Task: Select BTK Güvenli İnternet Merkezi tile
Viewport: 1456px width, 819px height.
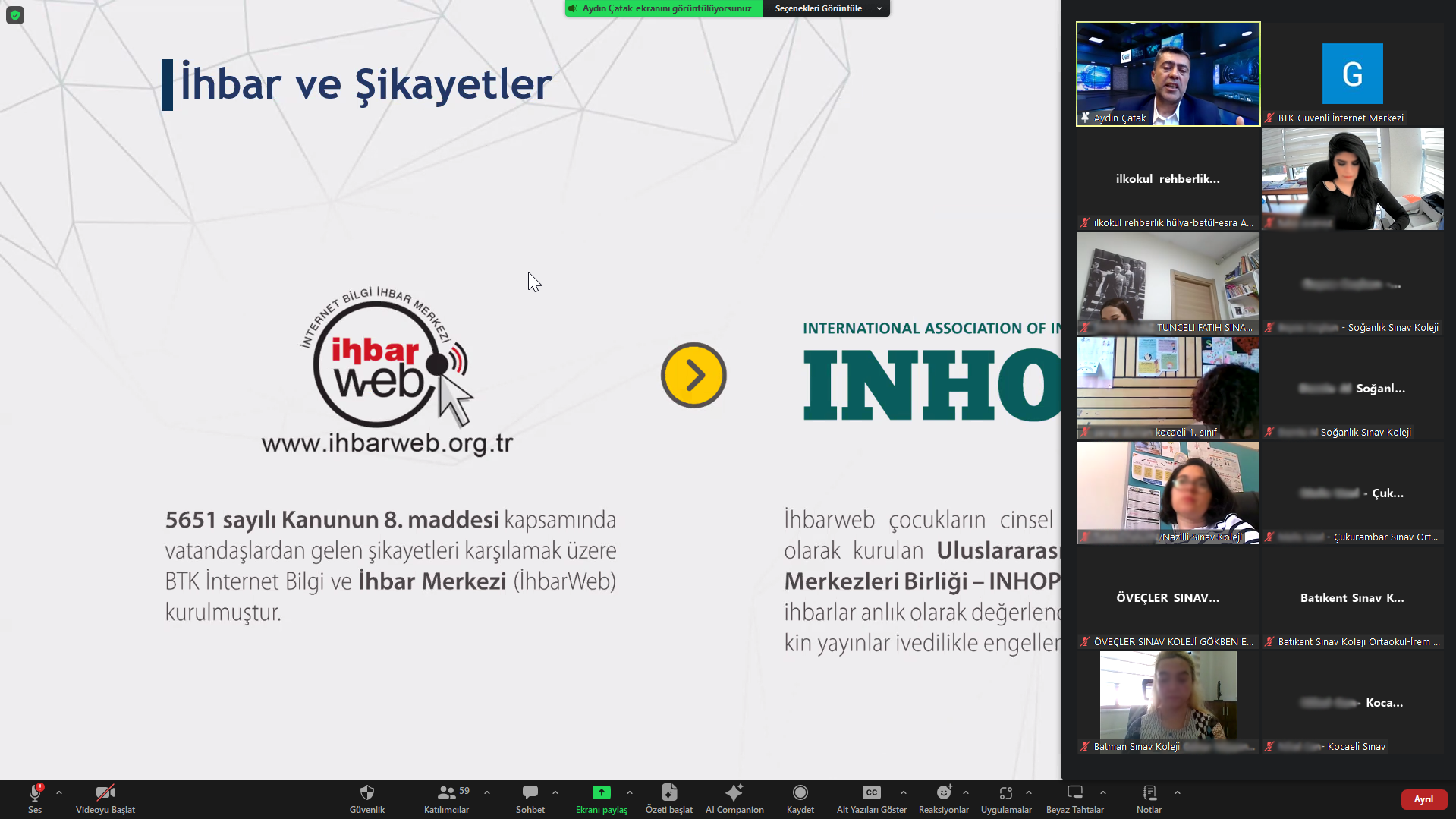Action: (x=1353, y=74)
